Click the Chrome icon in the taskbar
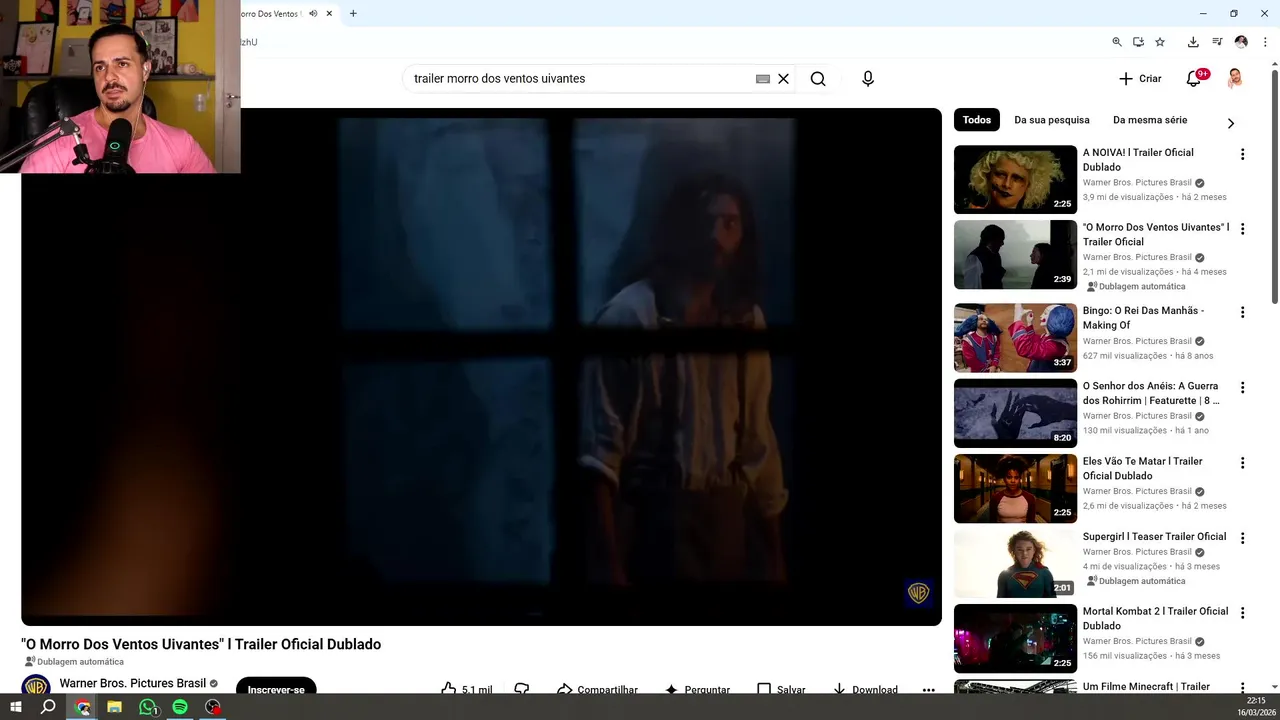The height and width of the screenshot is (720, 1280). coord(83,707)
